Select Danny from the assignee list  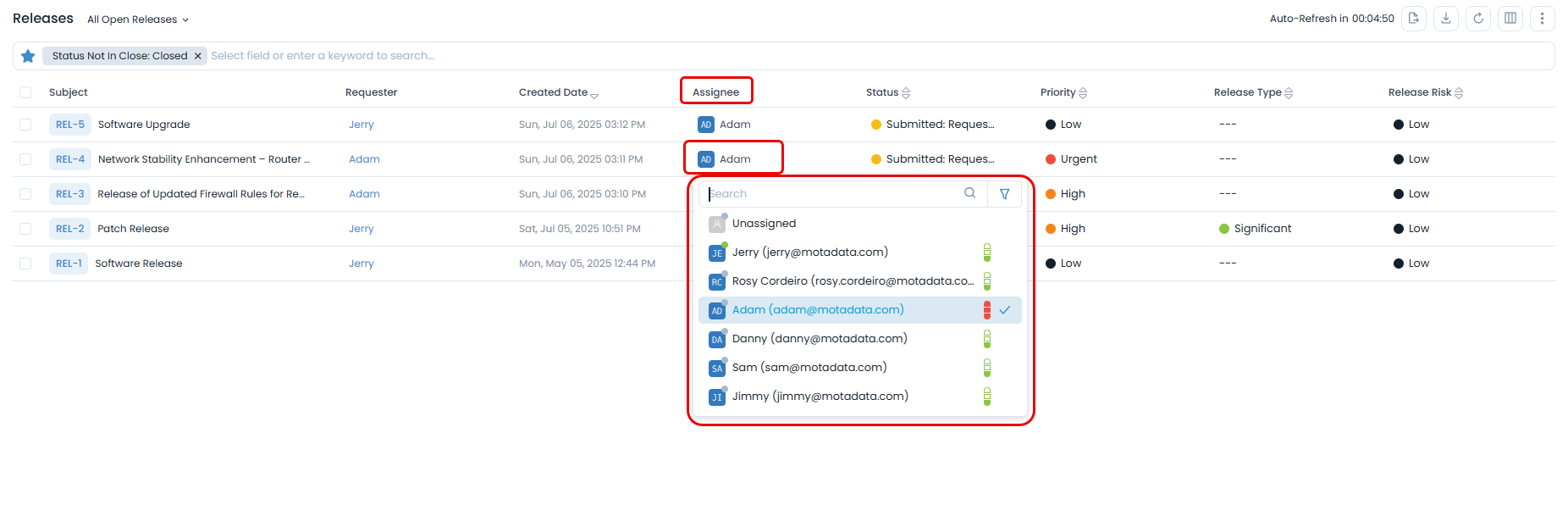819,339
